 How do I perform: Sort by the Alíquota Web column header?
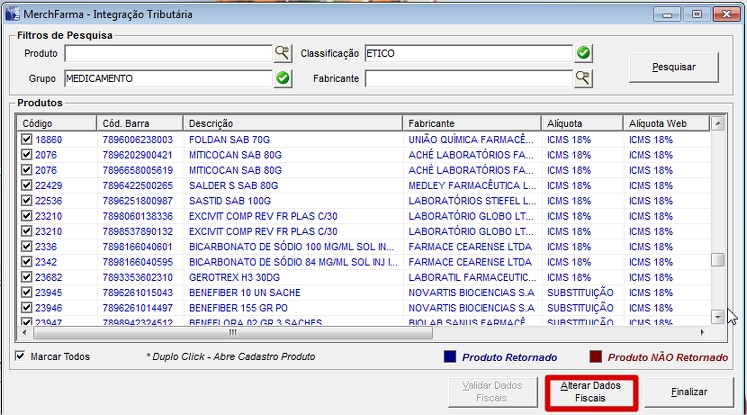(665, 123)
